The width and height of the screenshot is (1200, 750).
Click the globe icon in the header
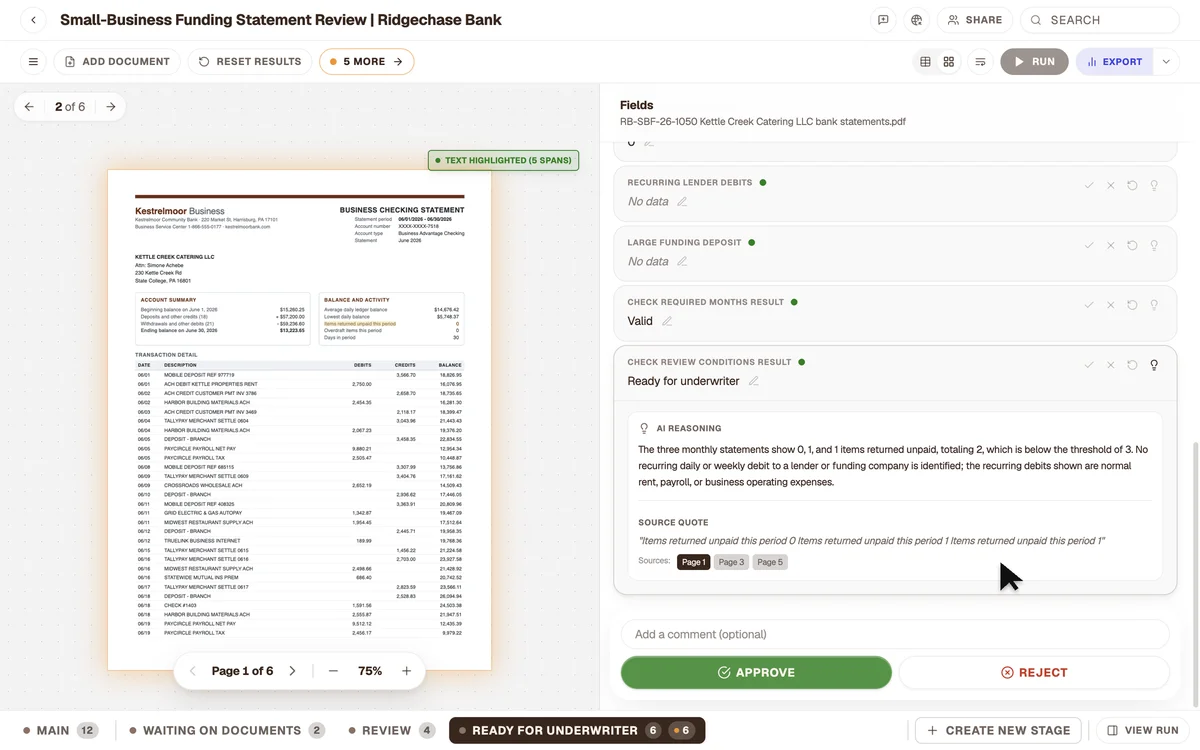[917, 20]
